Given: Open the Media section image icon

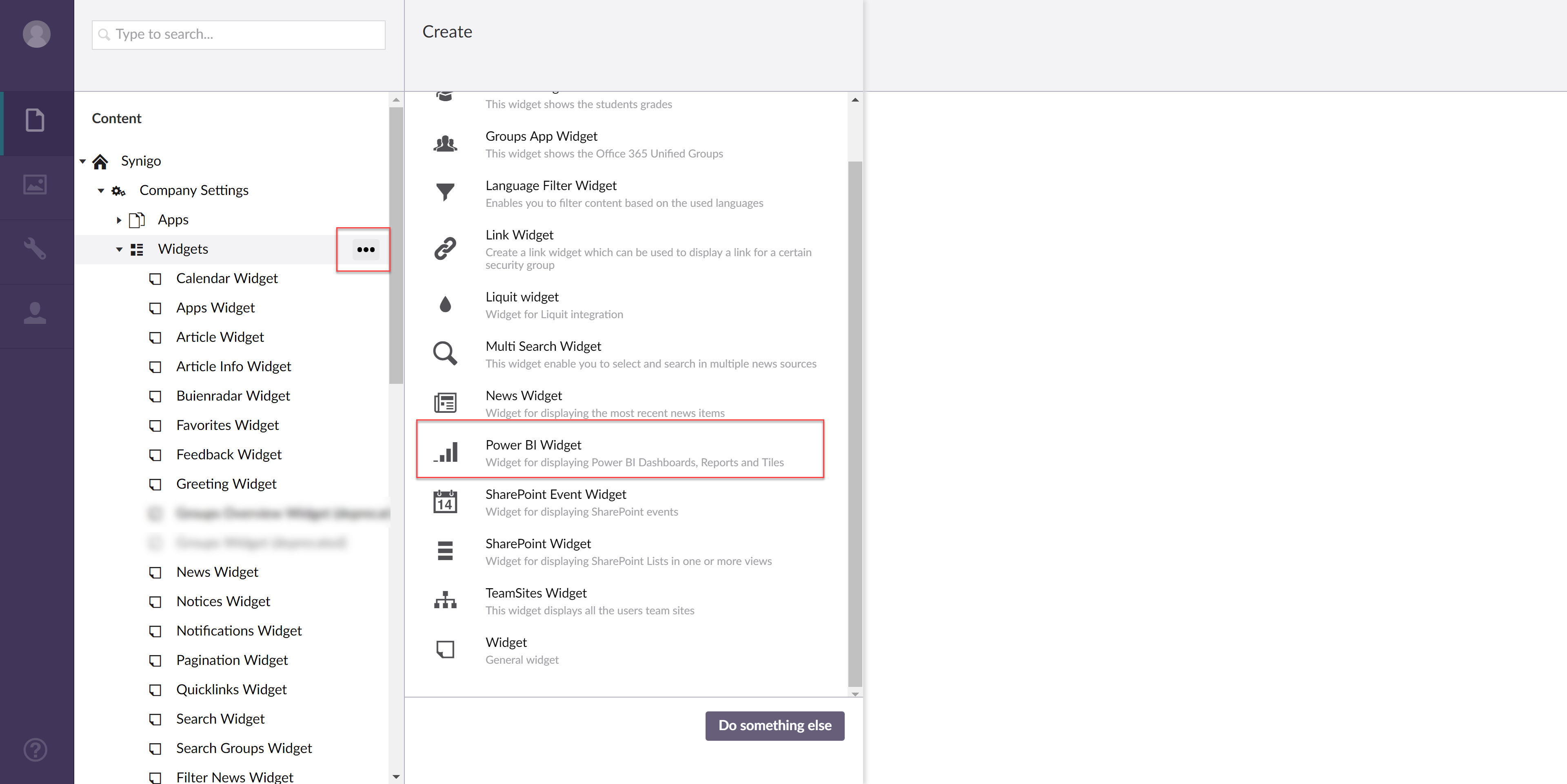Looking at the screenshot, I should click(x=35, y=184).
